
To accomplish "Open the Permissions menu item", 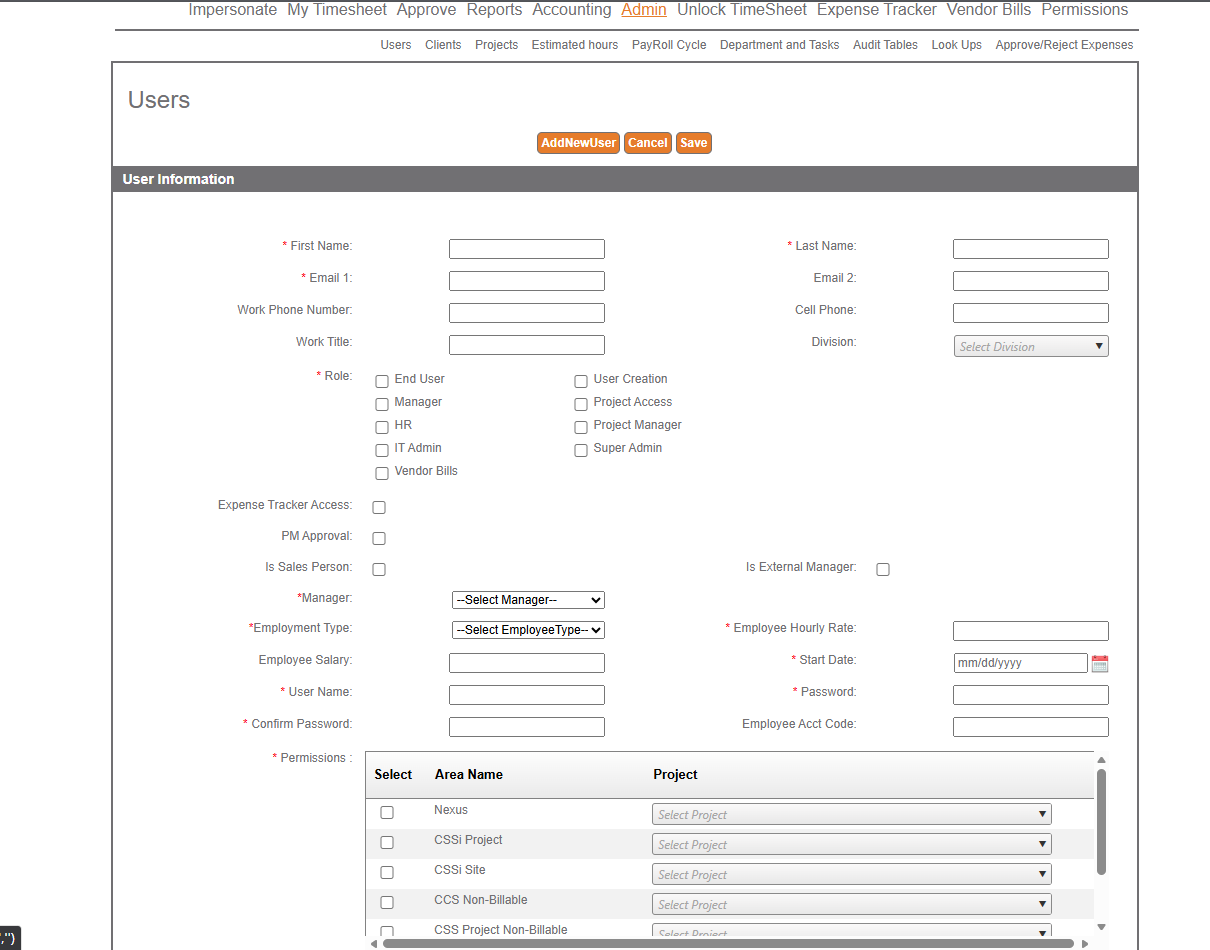I will (1085, 10).
